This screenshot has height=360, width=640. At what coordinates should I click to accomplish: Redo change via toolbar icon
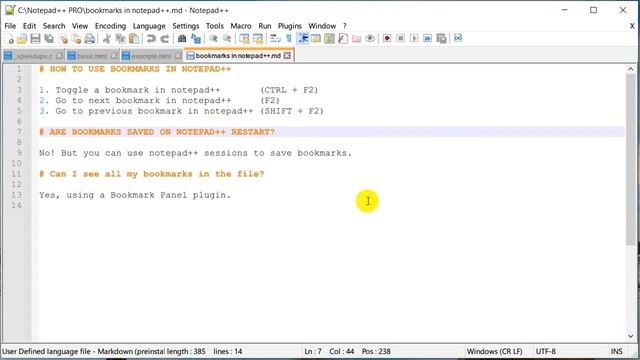pos(164,39)
